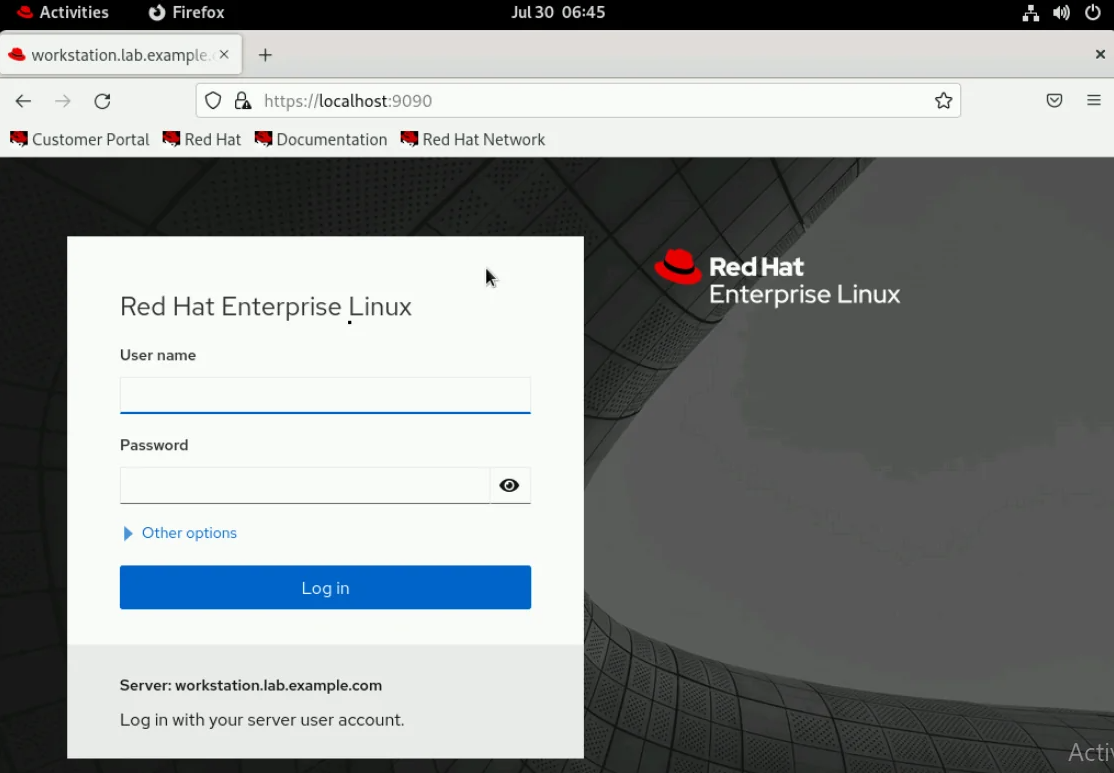Open the Customer Portal bookmark
This screenshot has width=1114, height=773.
pos(79,139)
